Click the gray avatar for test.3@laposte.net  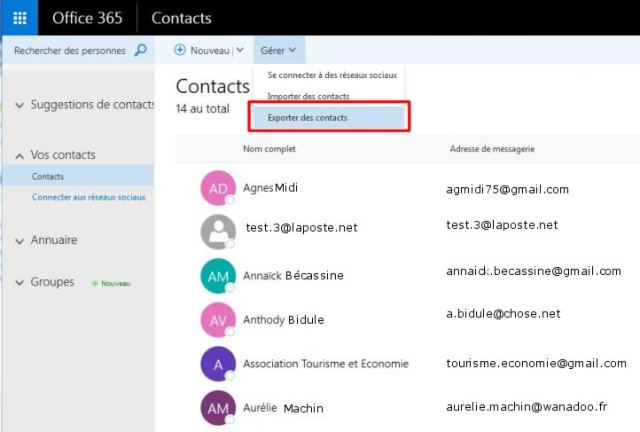(218, 232)
